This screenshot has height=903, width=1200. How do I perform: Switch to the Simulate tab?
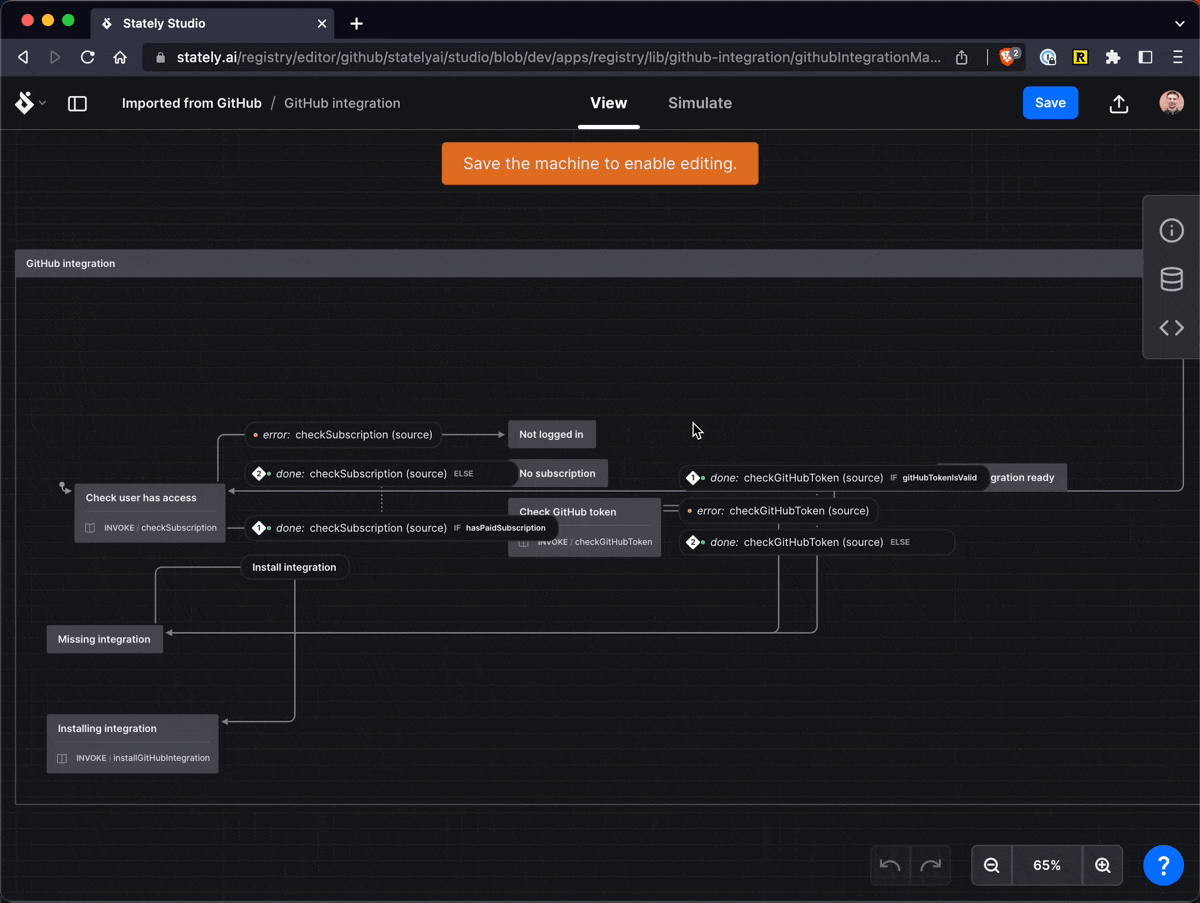[699, 103]
